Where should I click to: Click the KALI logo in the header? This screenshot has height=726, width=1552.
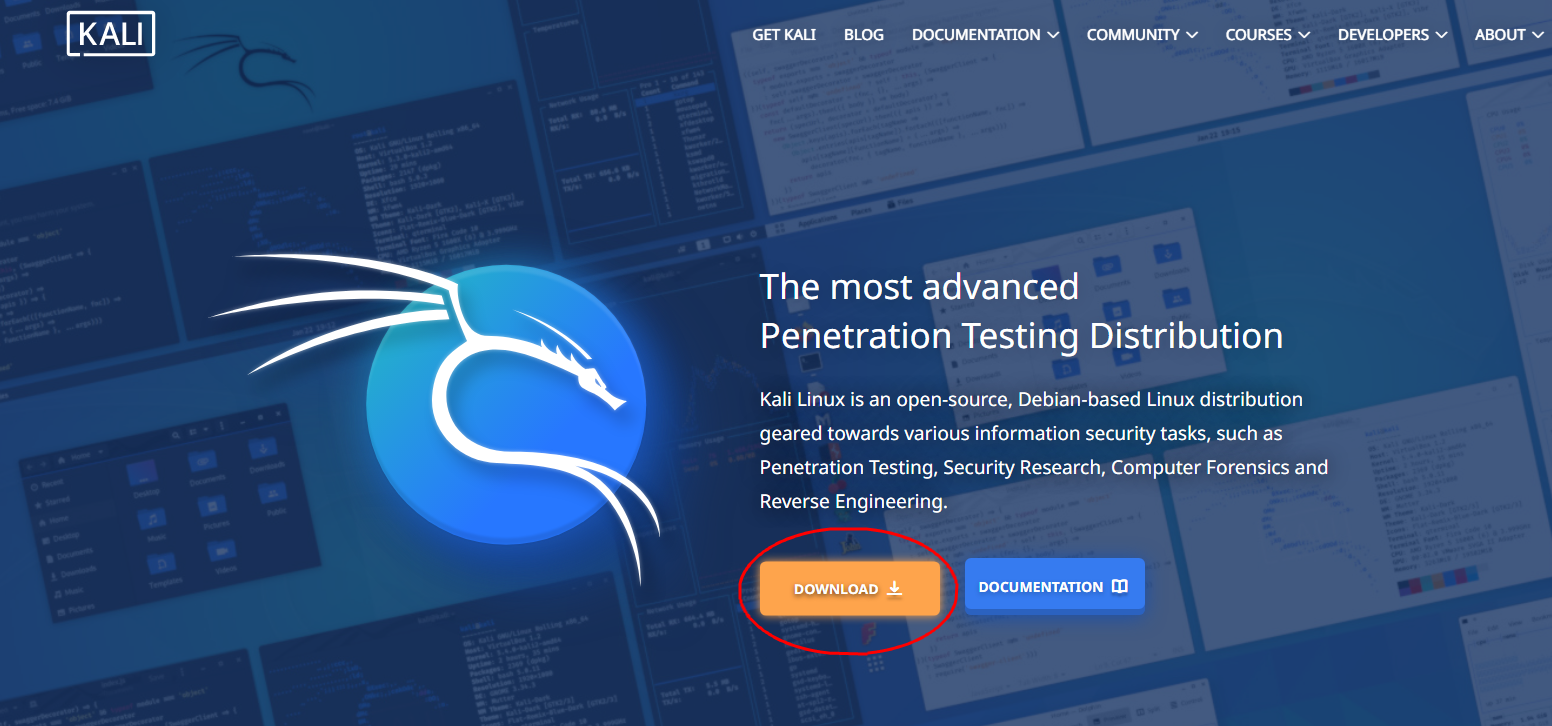coord(111,33)
